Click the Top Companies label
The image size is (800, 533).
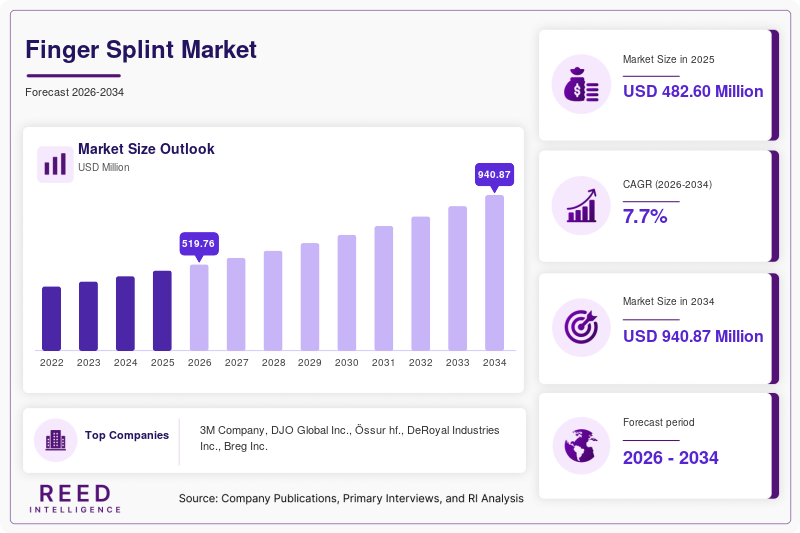(x=127, y=435)
